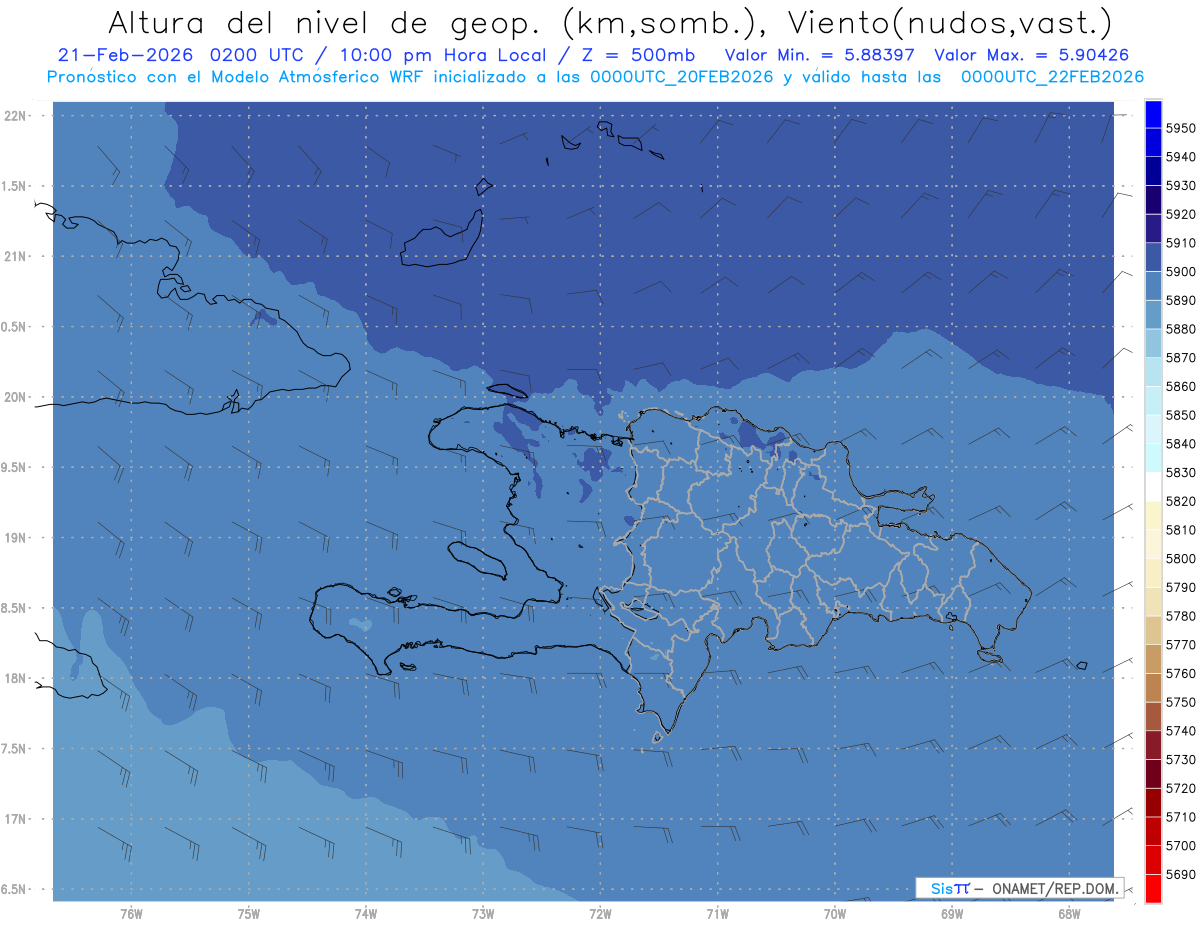Click the '21N' latitude label
This screenshot has height=927, width=1200.
(15, 256)
